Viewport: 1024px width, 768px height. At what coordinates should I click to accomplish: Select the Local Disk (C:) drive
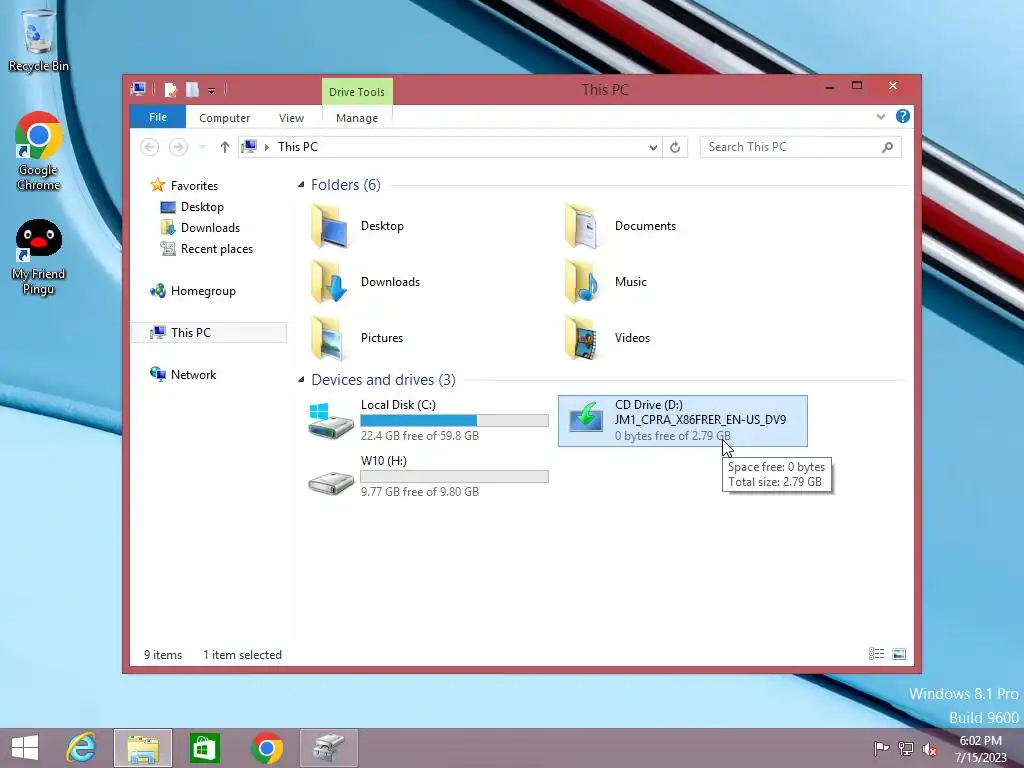point(428,421)
